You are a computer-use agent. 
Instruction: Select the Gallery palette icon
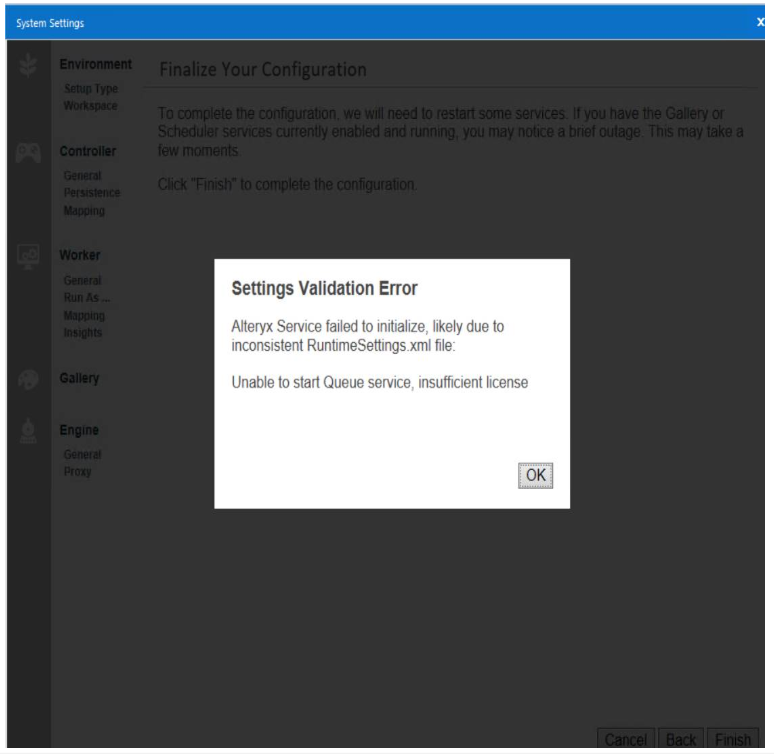[x=28, y=379]
